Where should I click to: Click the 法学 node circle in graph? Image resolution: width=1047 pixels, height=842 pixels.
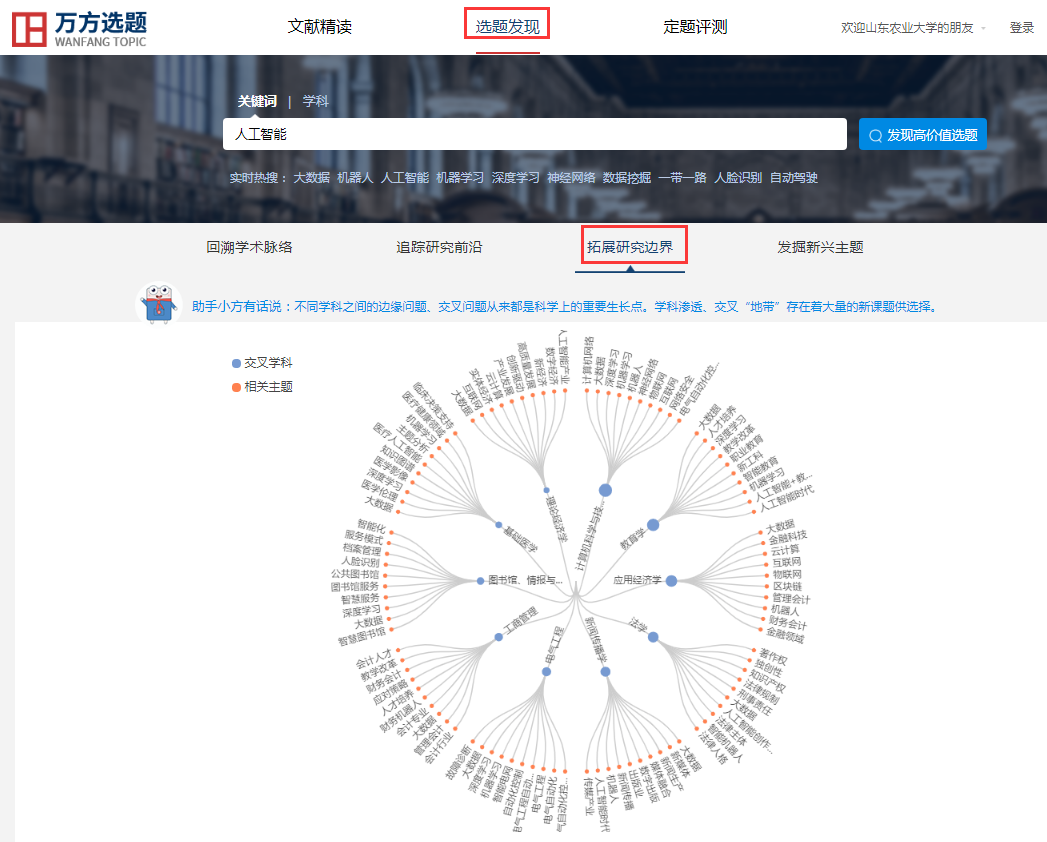click(653, 637)
